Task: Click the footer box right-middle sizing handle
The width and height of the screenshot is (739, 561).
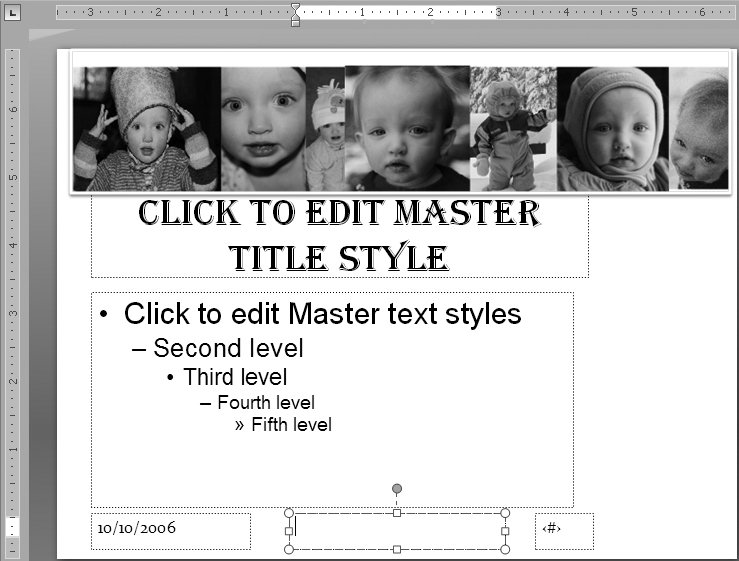Action: pos(505,531)
